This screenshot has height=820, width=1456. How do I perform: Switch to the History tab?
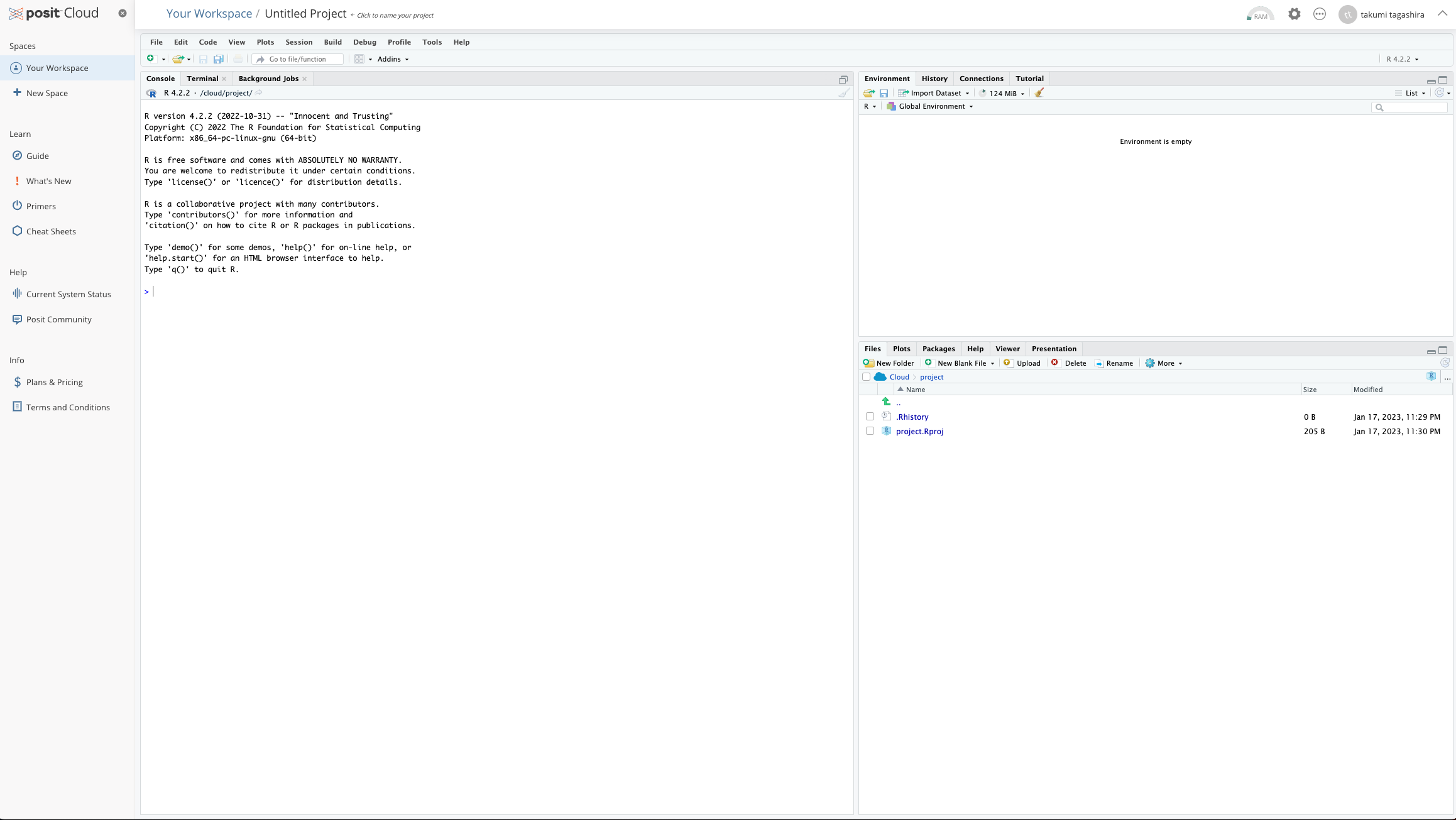coord(934,79)
